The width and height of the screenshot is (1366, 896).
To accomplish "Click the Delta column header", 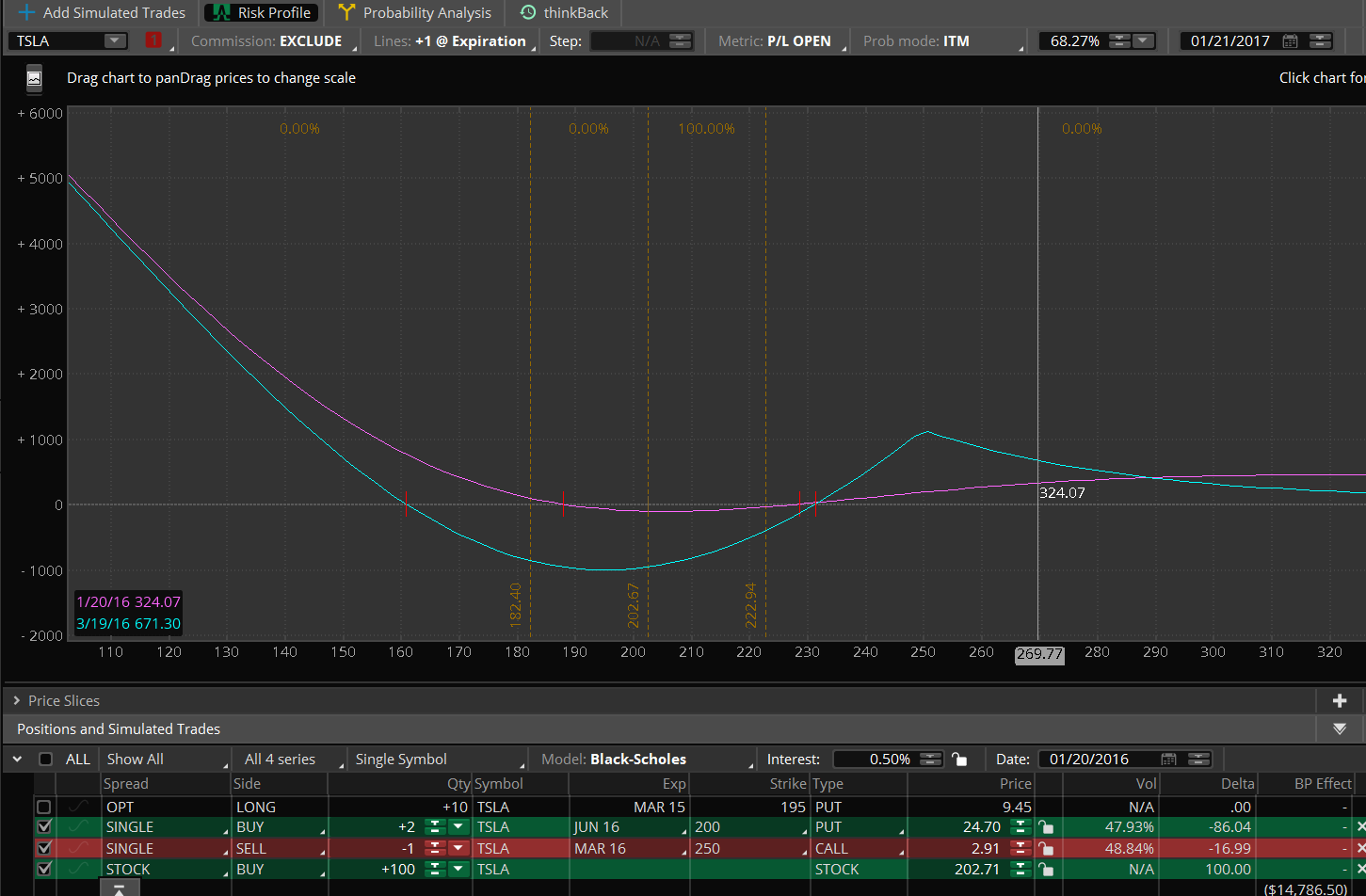I will pos(1238,784).
